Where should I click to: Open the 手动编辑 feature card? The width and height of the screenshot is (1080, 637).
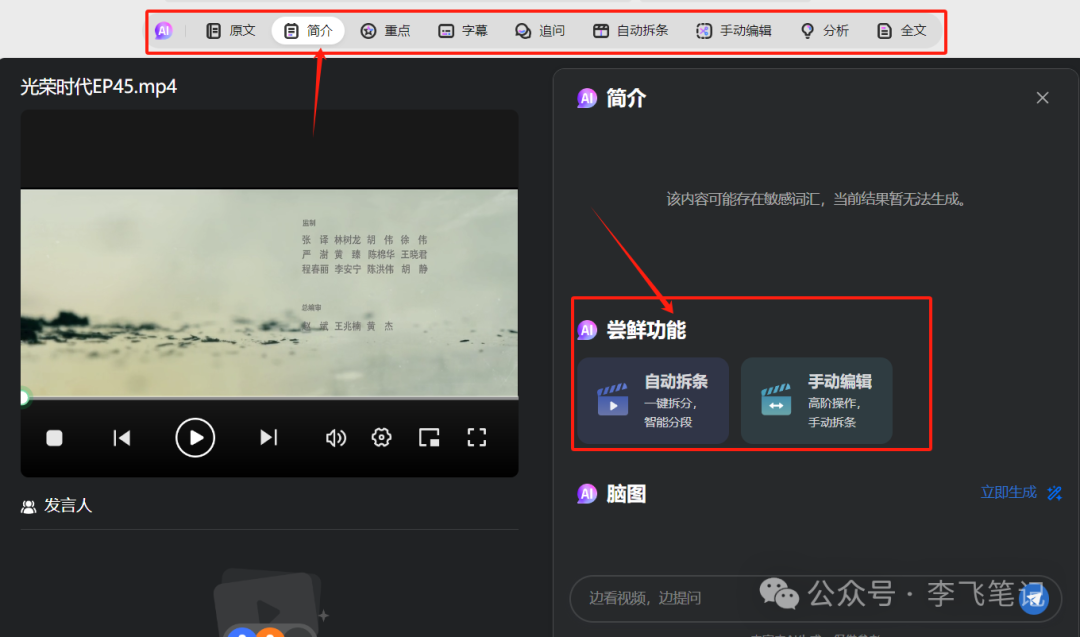[816, 401]
